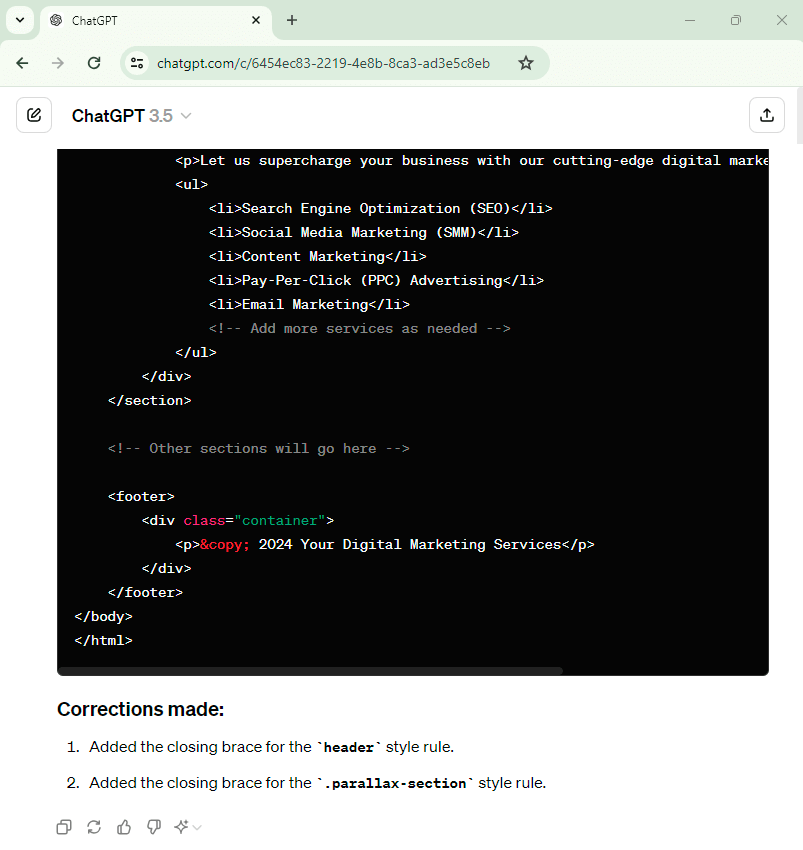The height and width of the screenshot is (850, 803).
Task: Give thumbs up to the response
Action: coord(124,827)
